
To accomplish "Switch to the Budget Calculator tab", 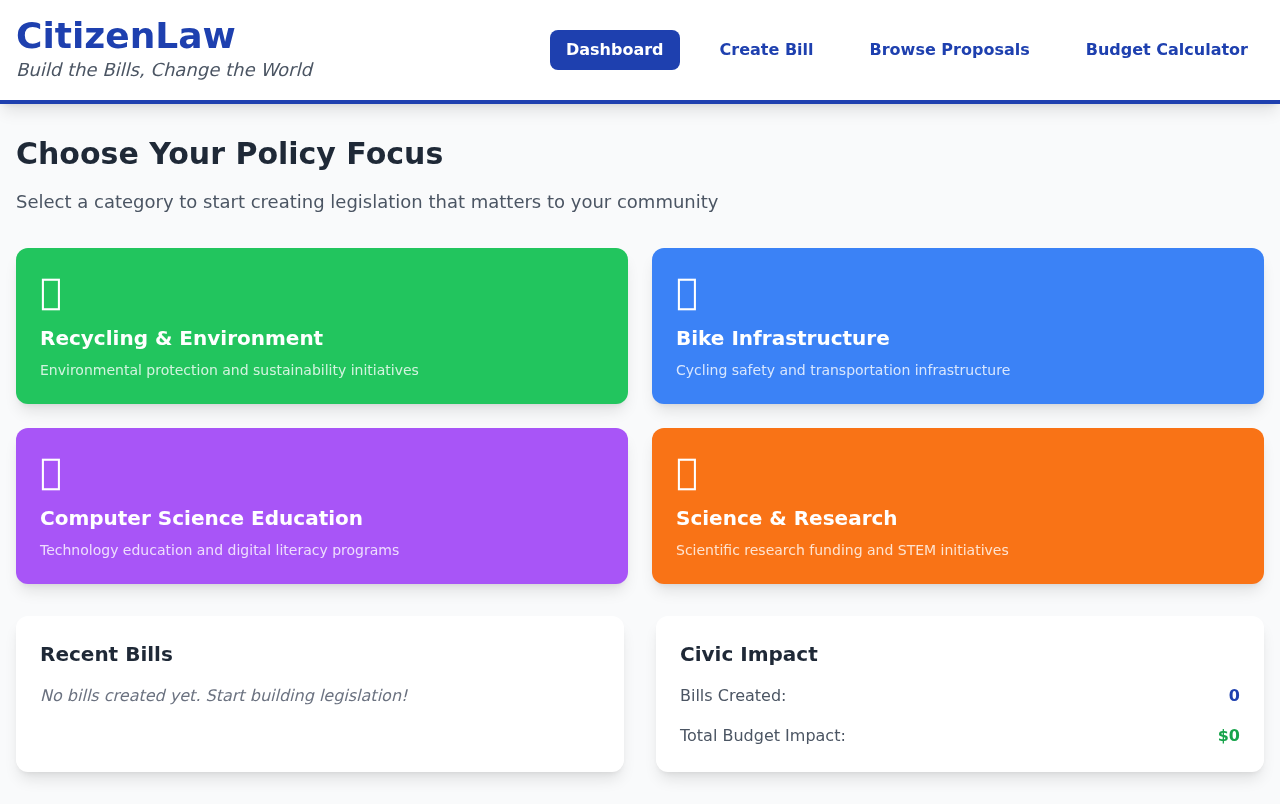I will point(1166,50).
